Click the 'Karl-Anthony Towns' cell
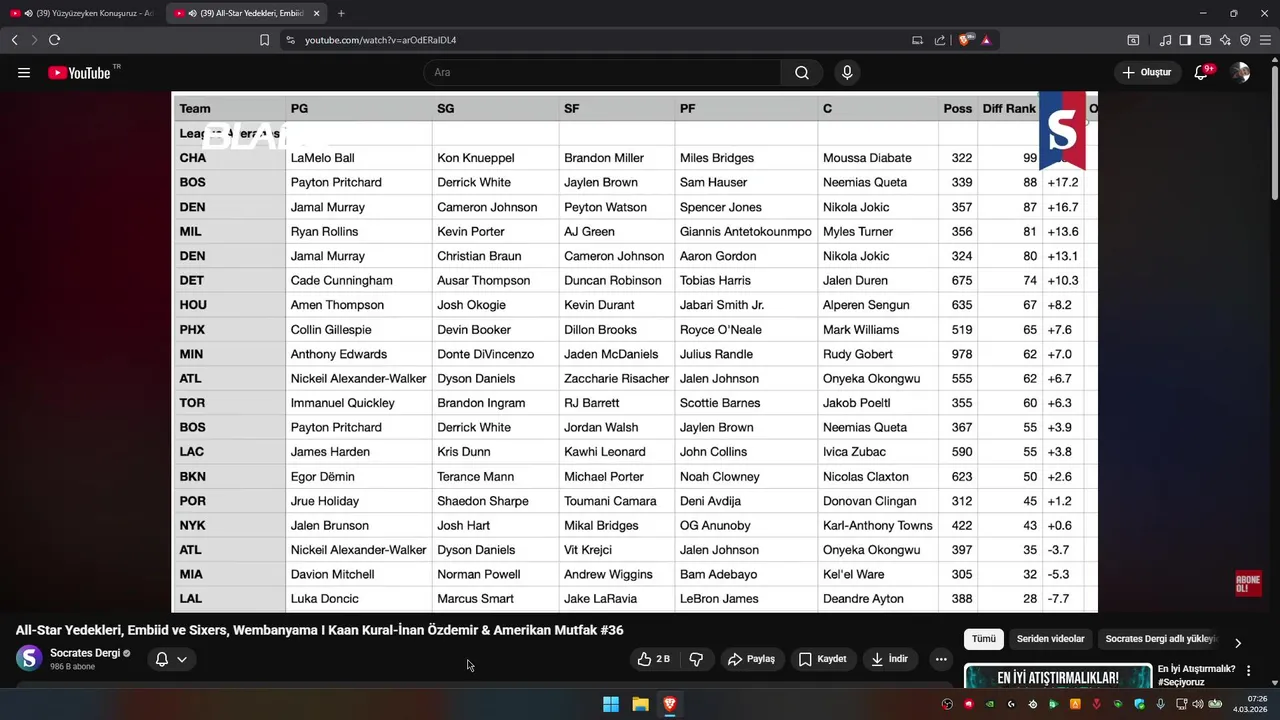Image resolution: width=1280 pixels, height=720 pixels. pos(877,526)
